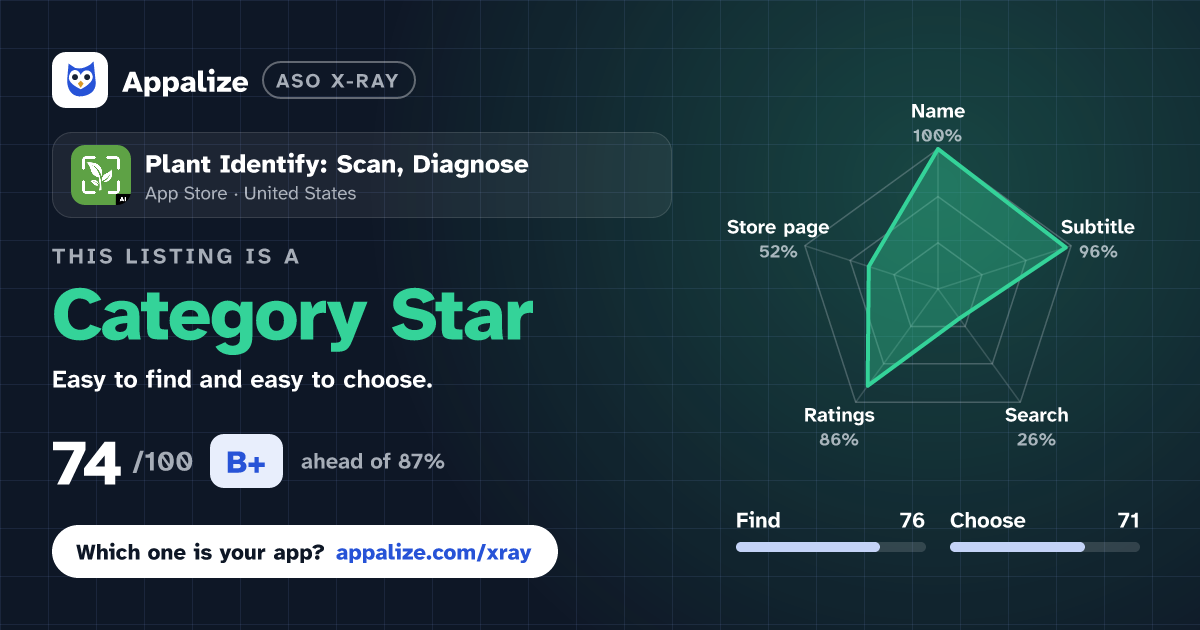Select the Store page 52% radar label
Image resolution: width=1200 pixels, height=630 pixels.
(778, 239)
